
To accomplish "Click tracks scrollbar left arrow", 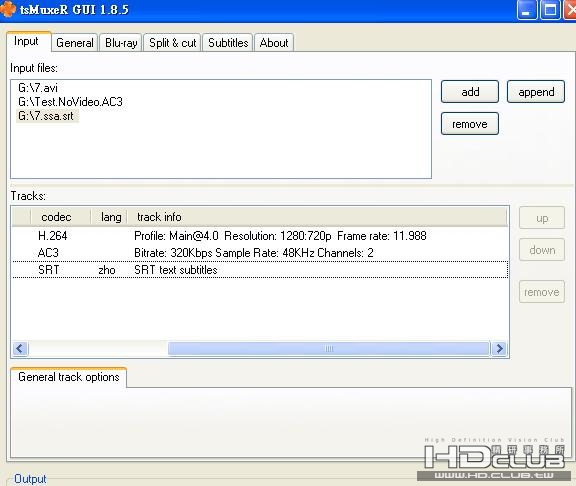I will tap(20, 348).
